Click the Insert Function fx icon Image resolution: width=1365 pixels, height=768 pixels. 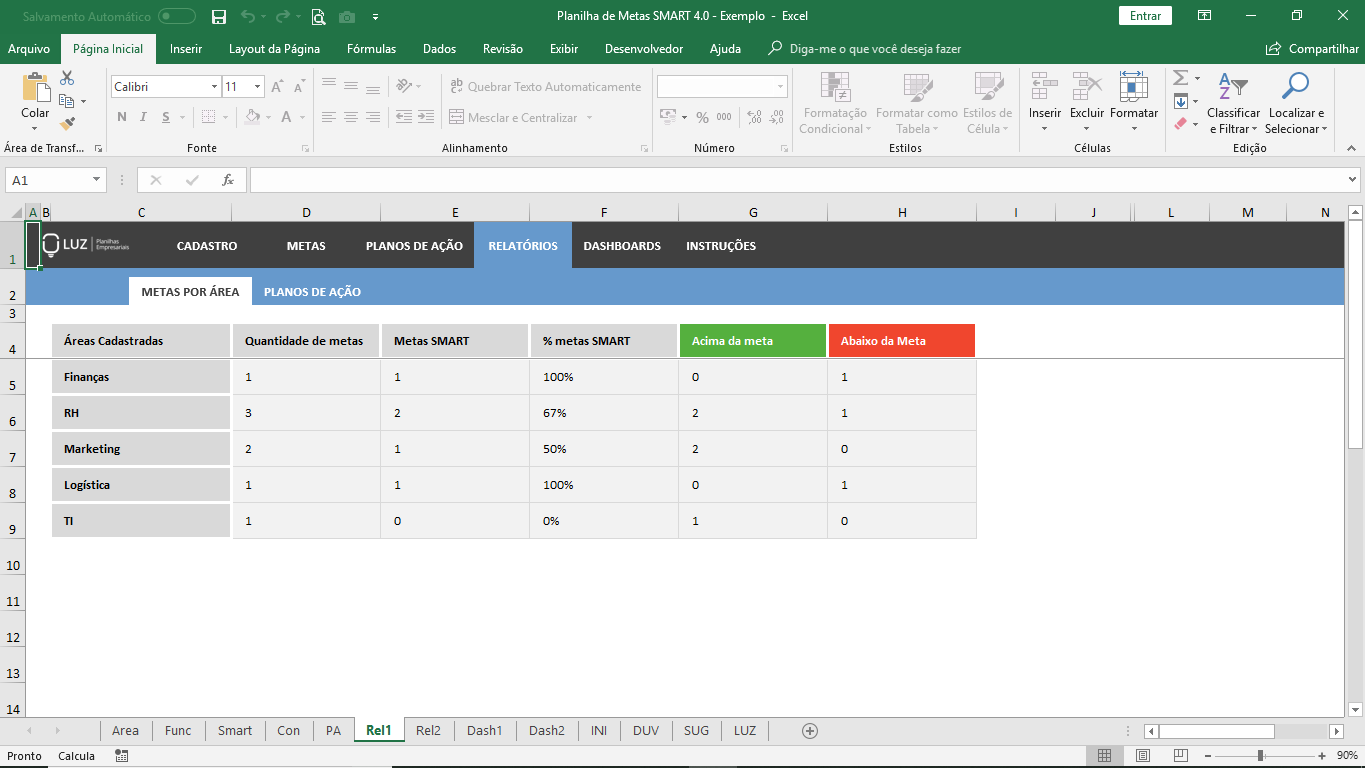228,180
